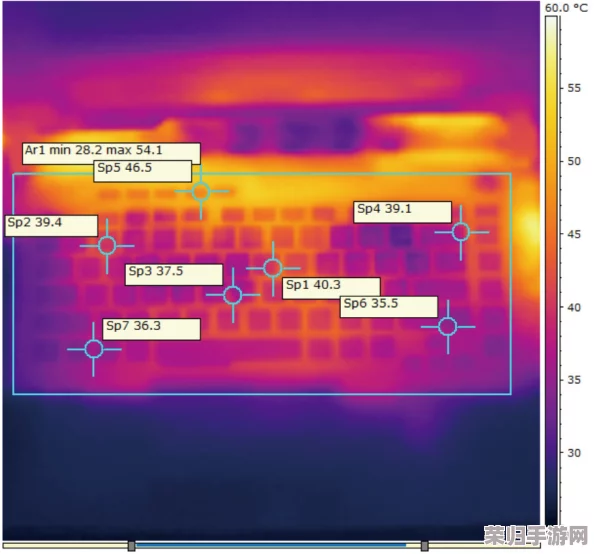Click the left handle of bottom range slider
The image size is (594, 554).
tap(131, 546)
